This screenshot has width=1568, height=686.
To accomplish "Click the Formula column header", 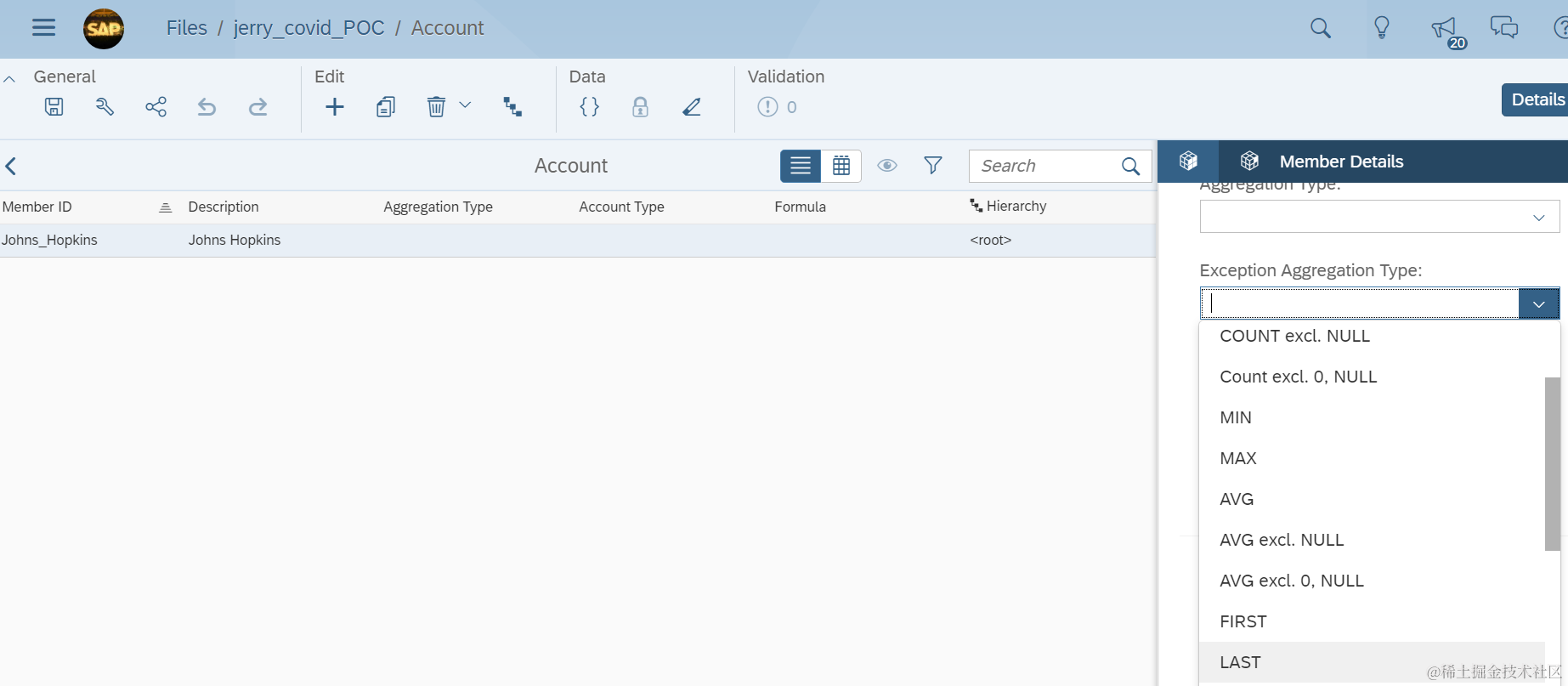I will tap(800, 207).
